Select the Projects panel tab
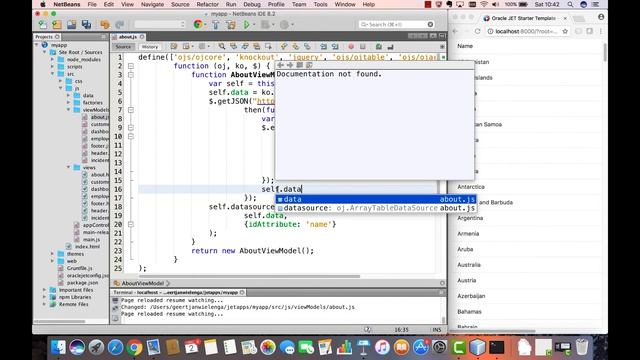The height and width of the screenshot is (360, 640). click(44, 37)
